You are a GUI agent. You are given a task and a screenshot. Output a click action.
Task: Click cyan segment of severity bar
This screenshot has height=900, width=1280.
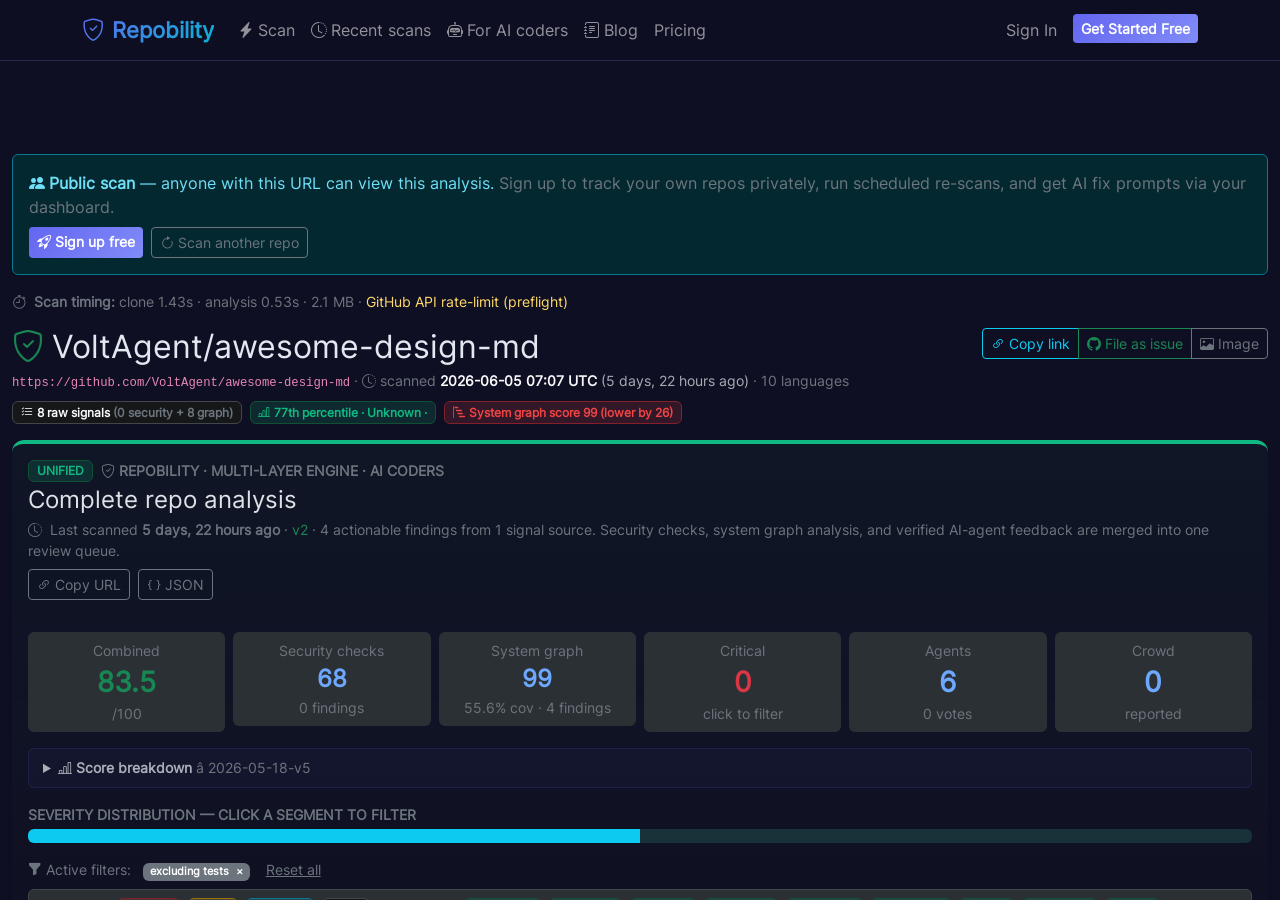[334, 836]
